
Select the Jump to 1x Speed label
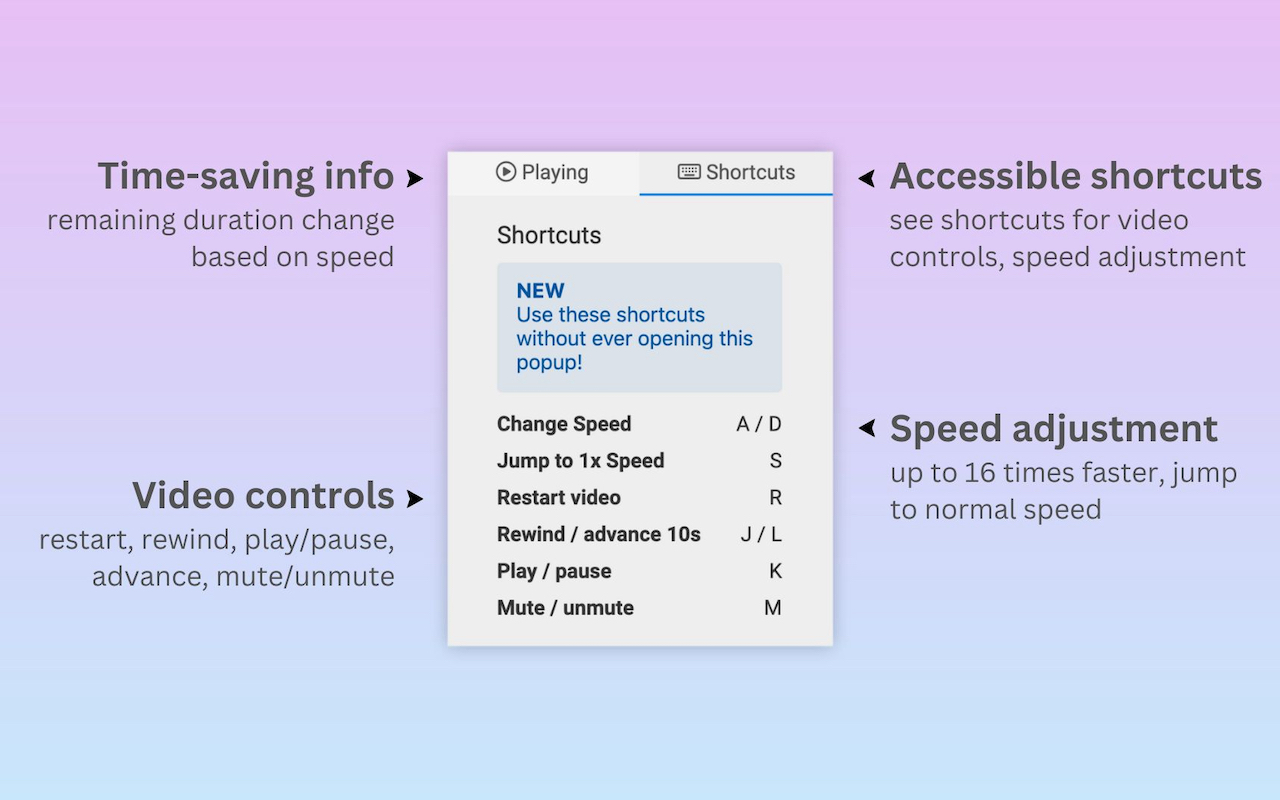point(581,461)
